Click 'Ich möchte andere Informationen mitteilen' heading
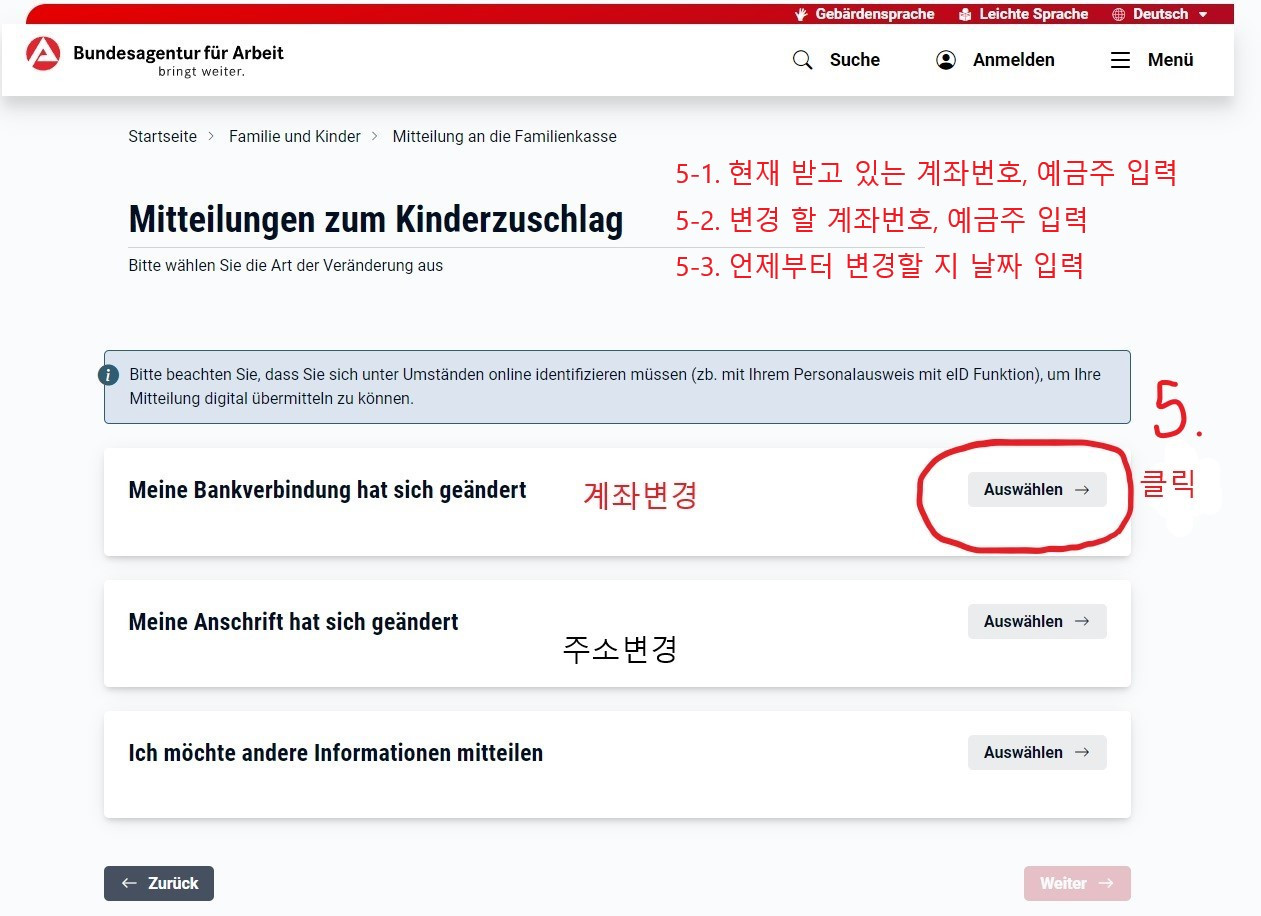Viewport: 1261px width, 916px height. 336,753
